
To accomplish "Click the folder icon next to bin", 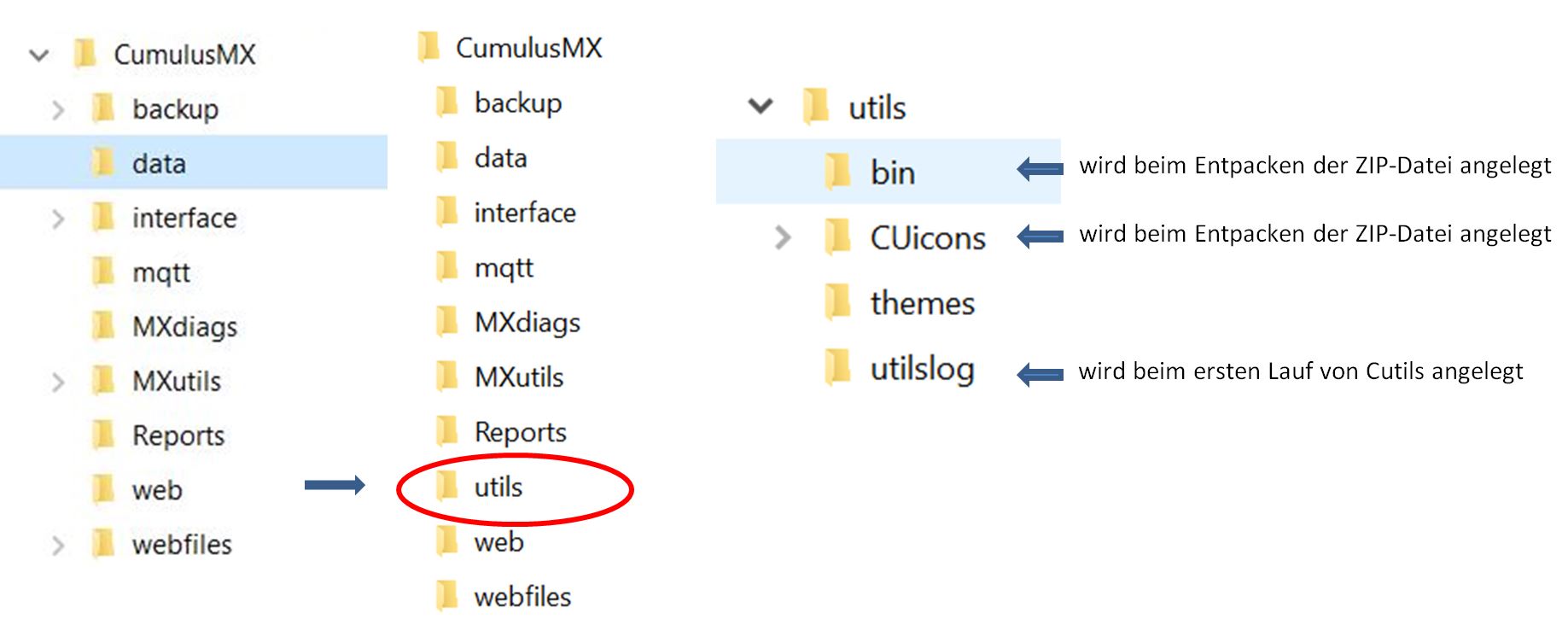I will point(838,171).
